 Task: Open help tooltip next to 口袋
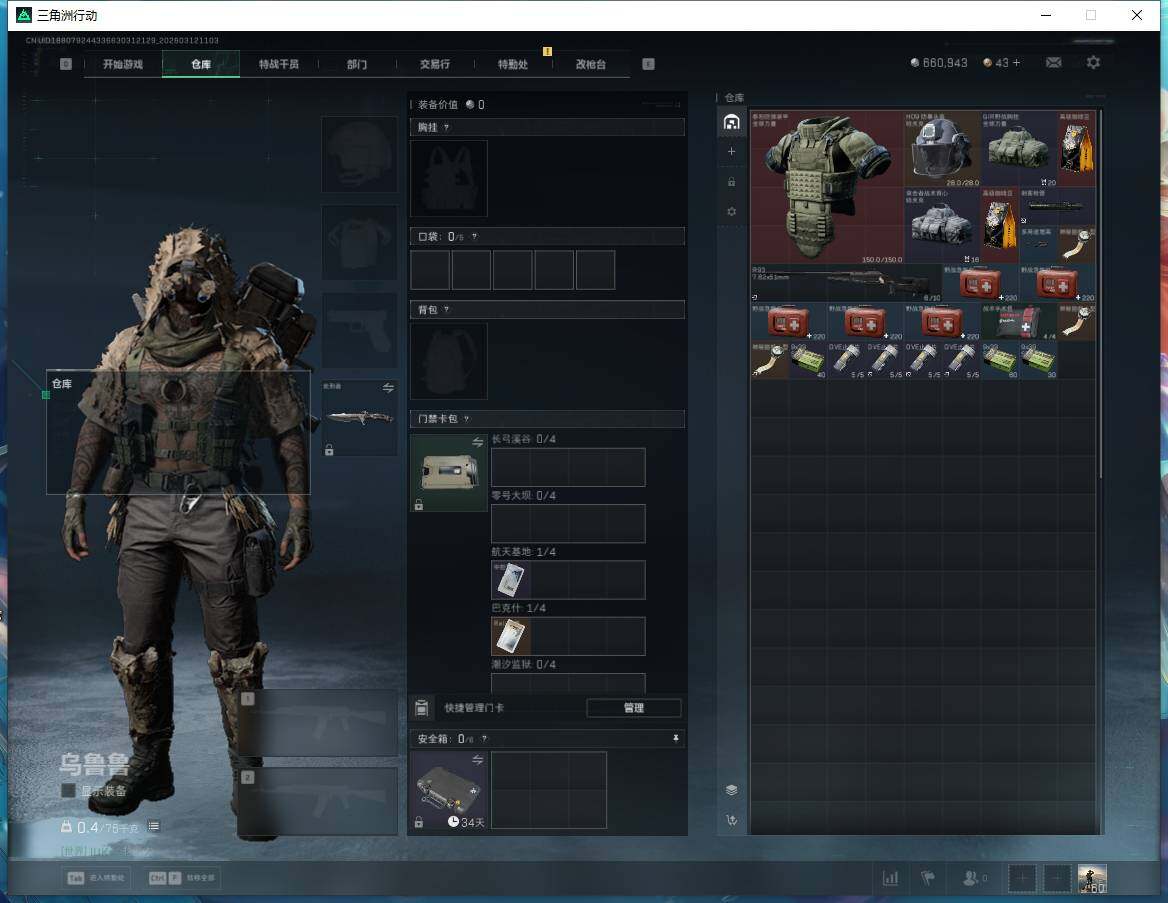(x=474, y=236)
